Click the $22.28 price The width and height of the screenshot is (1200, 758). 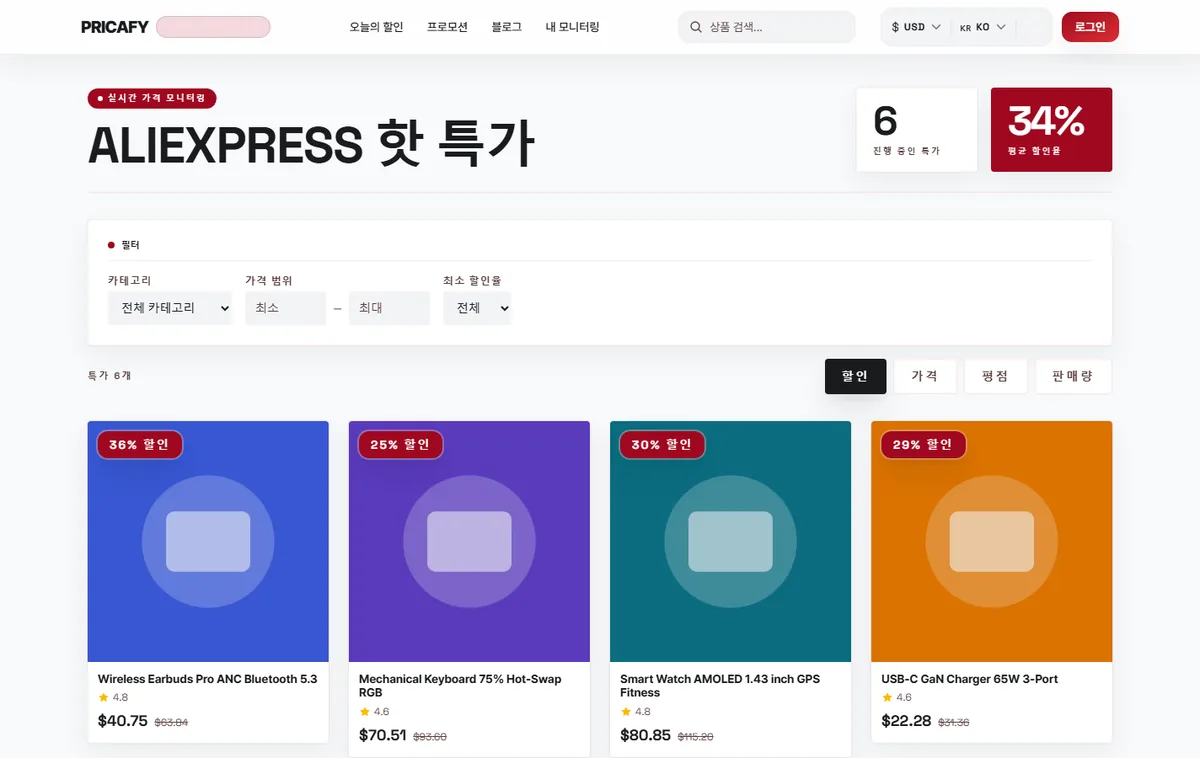pos(906,720)
